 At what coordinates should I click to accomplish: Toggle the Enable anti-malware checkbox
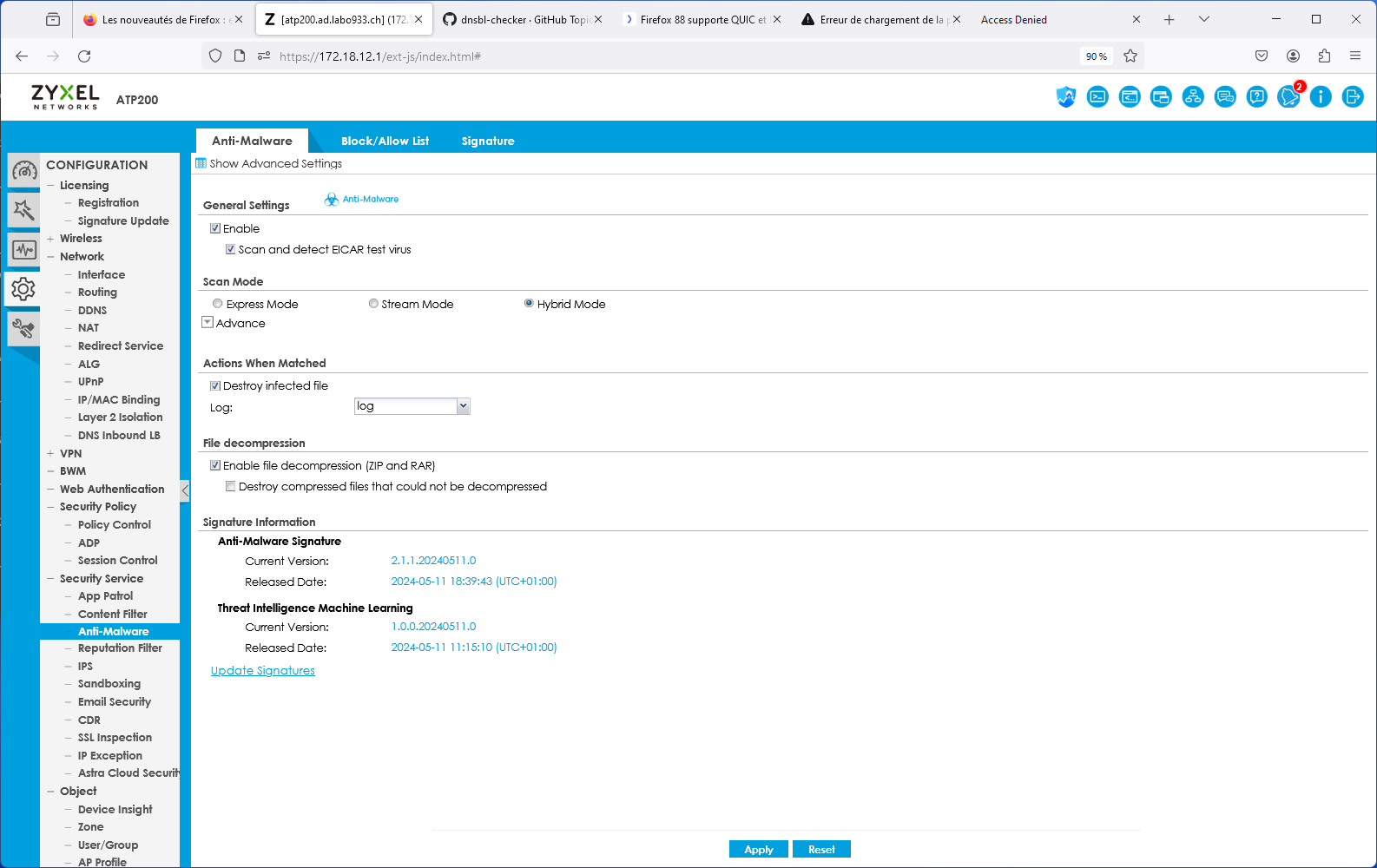pos(215,228)
